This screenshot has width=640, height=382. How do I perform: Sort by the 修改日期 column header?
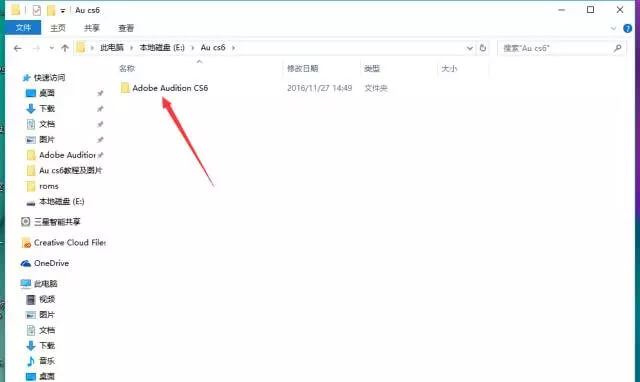pos(302,69)
